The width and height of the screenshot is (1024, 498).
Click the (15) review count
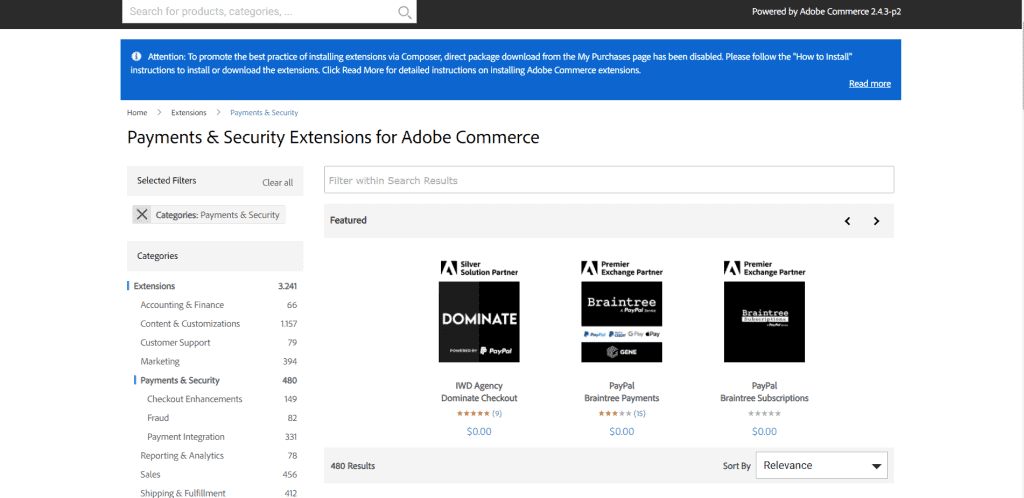coord(640,413)
